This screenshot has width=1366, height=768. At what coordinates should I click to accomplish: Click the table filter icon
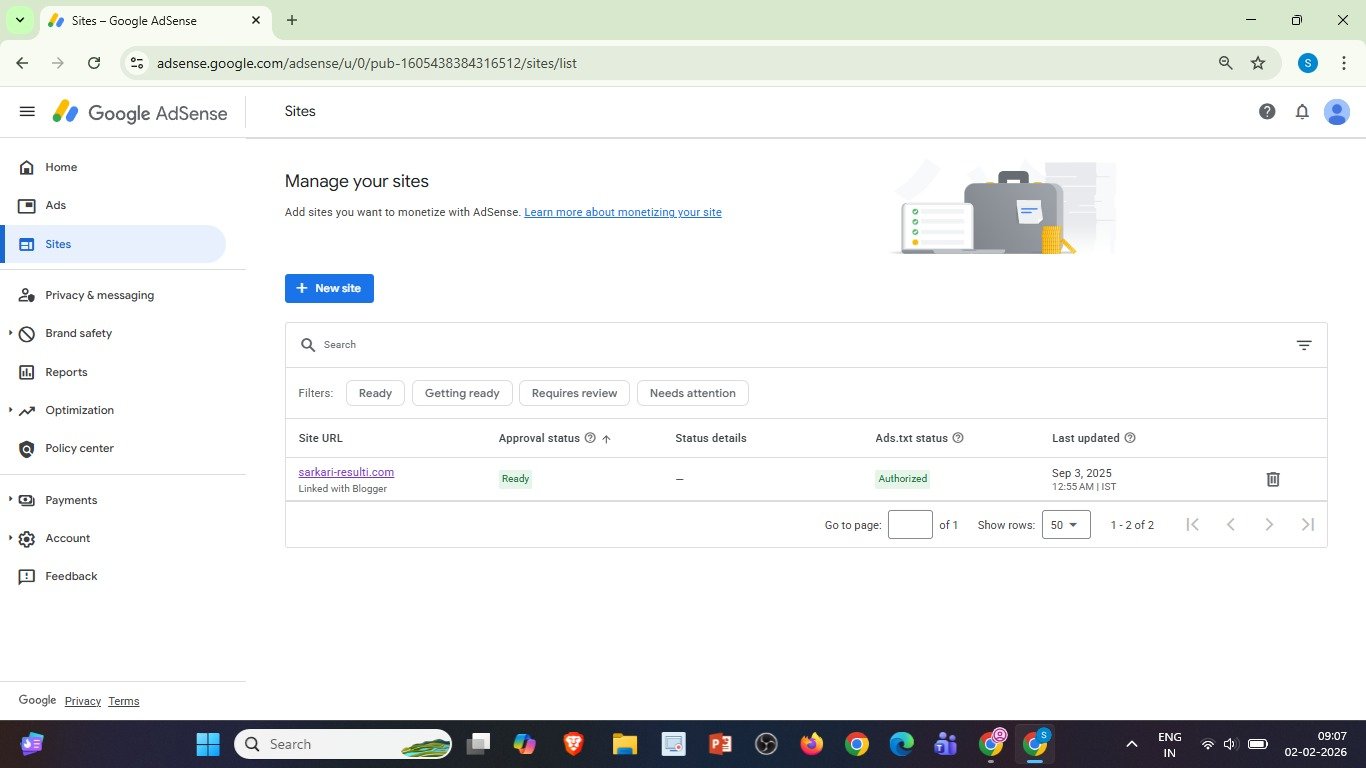pyautogui.click(x=1304, y=345)
